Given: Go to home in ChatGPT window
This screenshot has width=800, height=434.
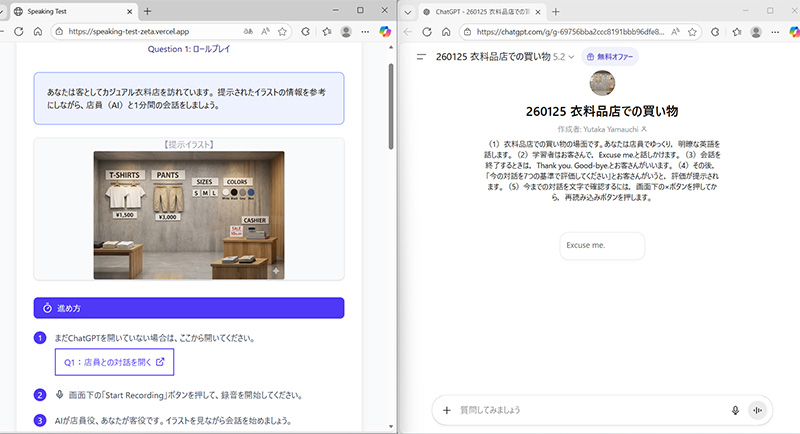Looking at the screenshot, I should [446, 32].
